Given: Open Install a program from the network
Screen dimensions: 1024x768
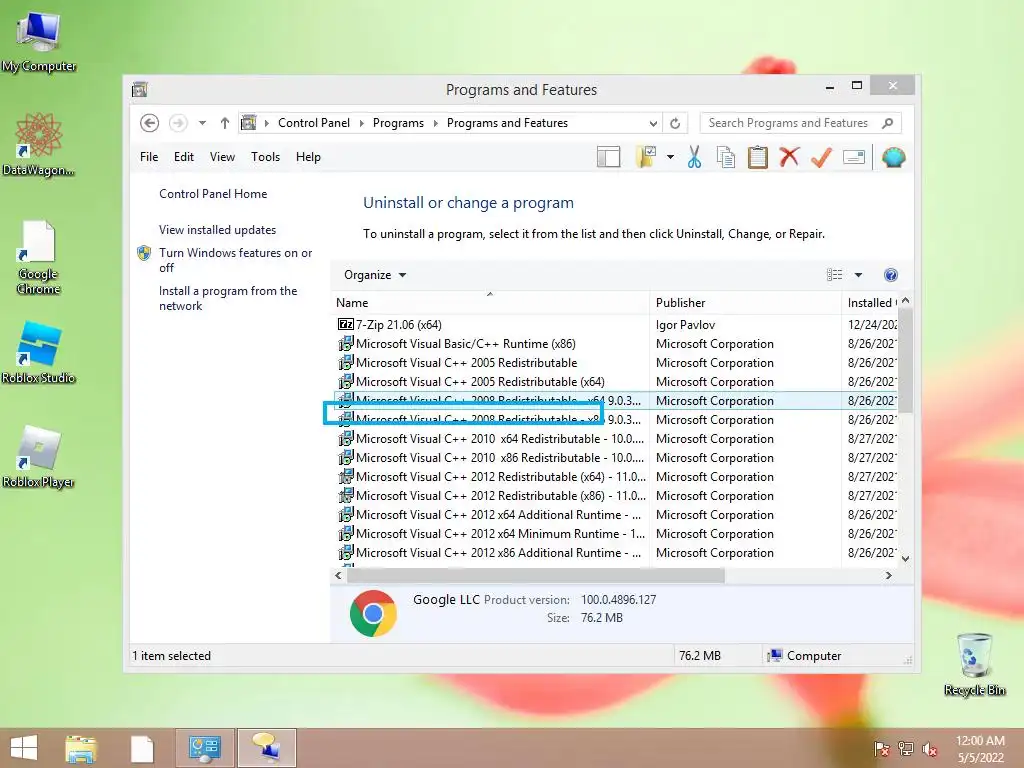Looking at the screenshot, I should (228, 298).
